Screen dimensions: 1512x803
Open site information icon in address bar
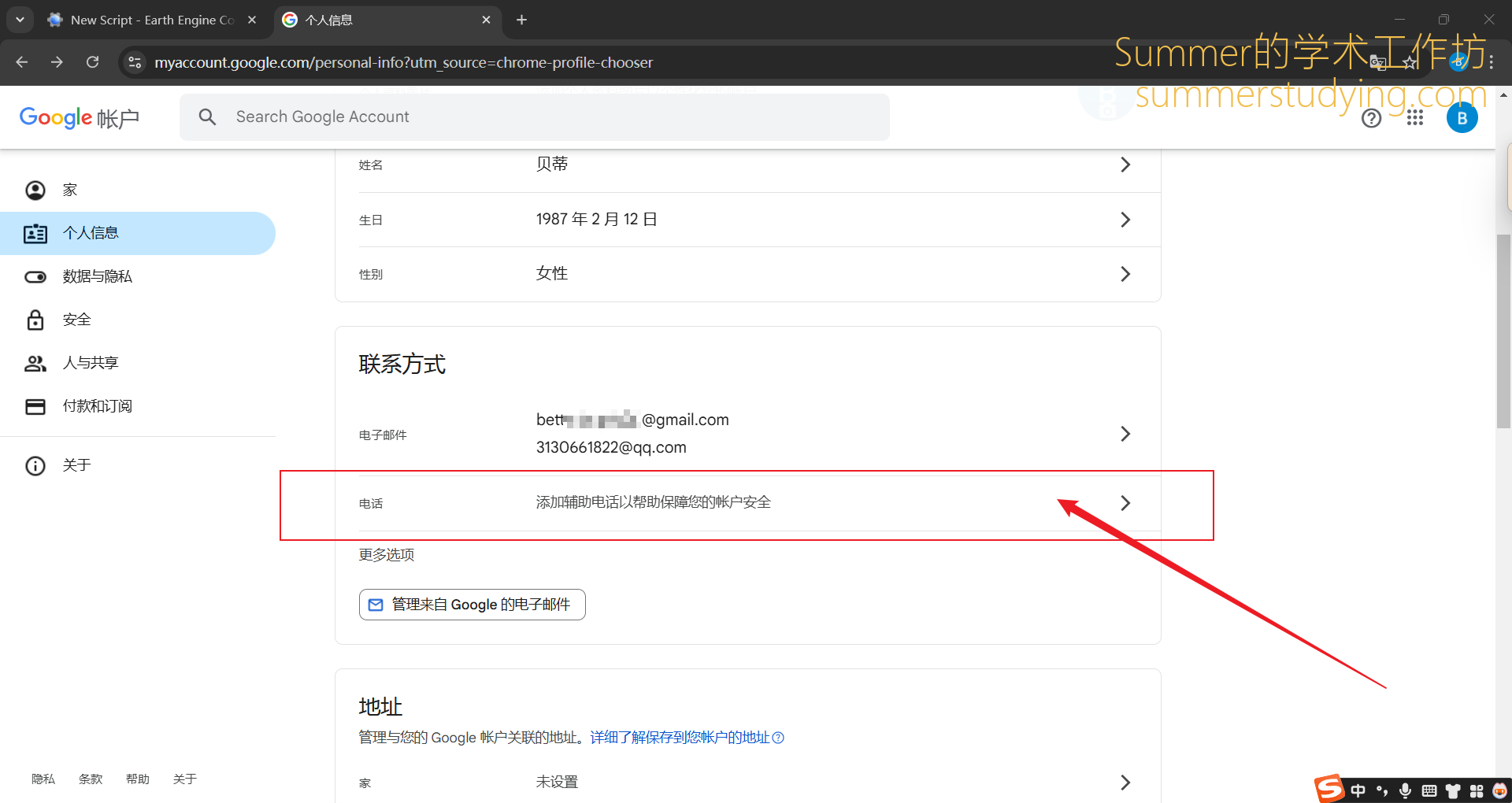click(x=135, y=62)
